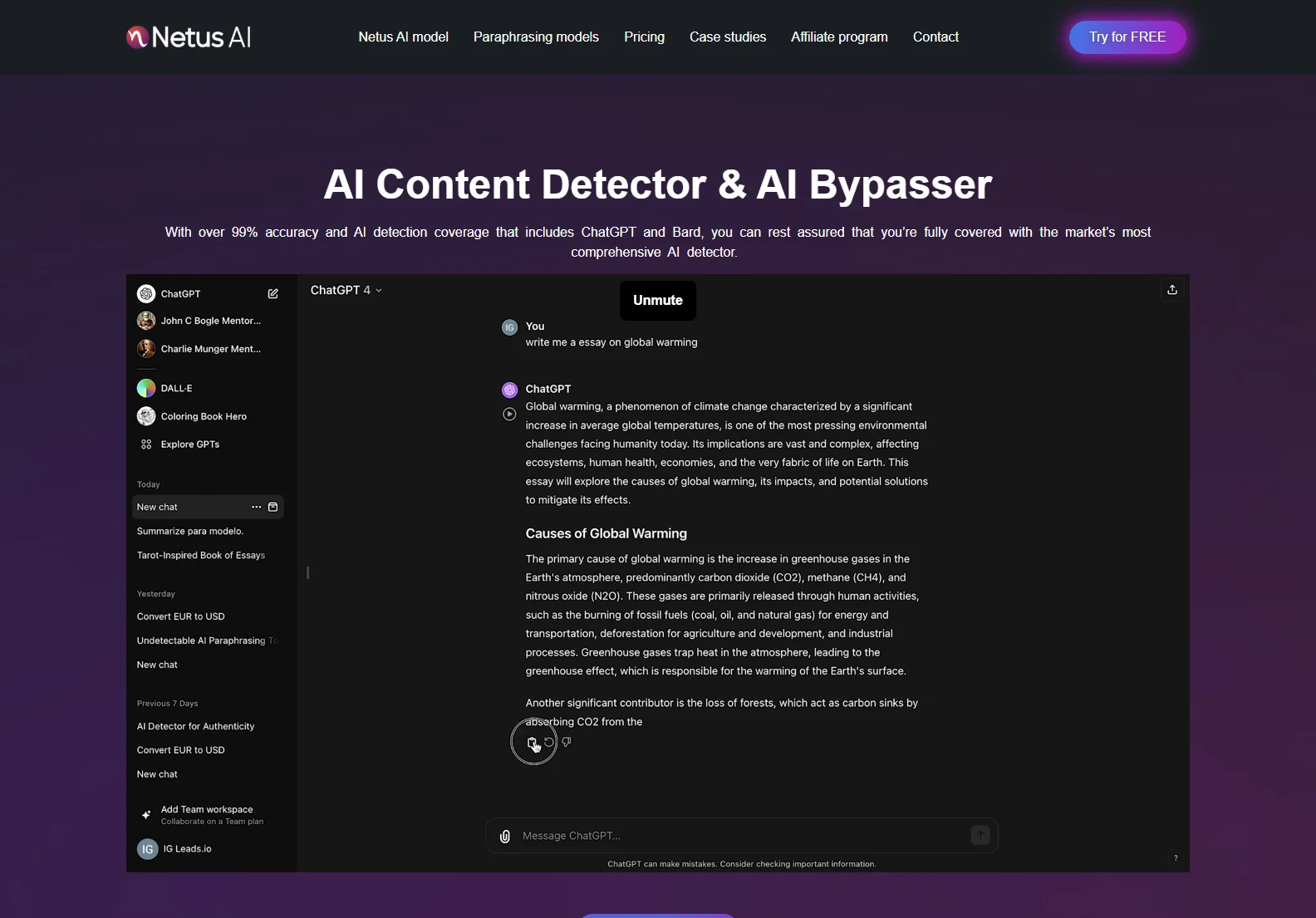The width and height of the screenshot is (1316, 918).
Task: Click the Coloring Book Hero icon
Action: [146, 416]
